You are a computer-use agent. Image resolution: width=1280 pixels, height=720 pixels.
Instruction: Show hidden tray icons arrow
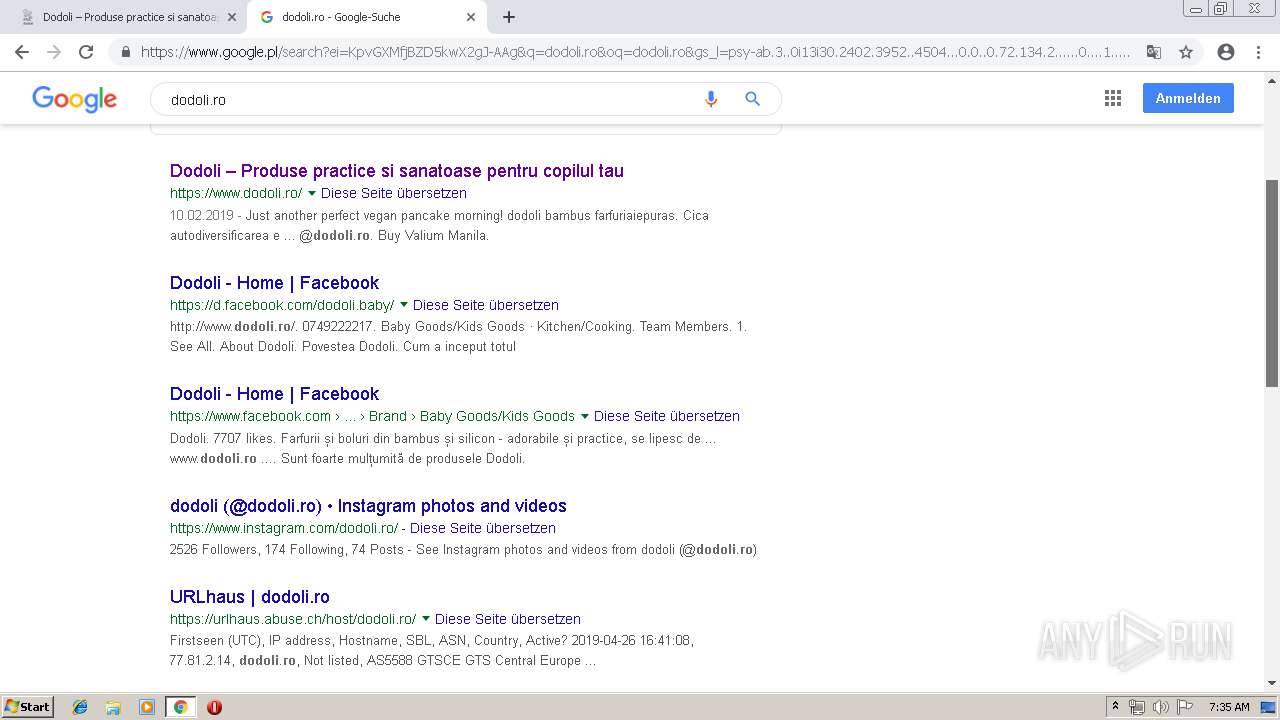coord(1115,707)
